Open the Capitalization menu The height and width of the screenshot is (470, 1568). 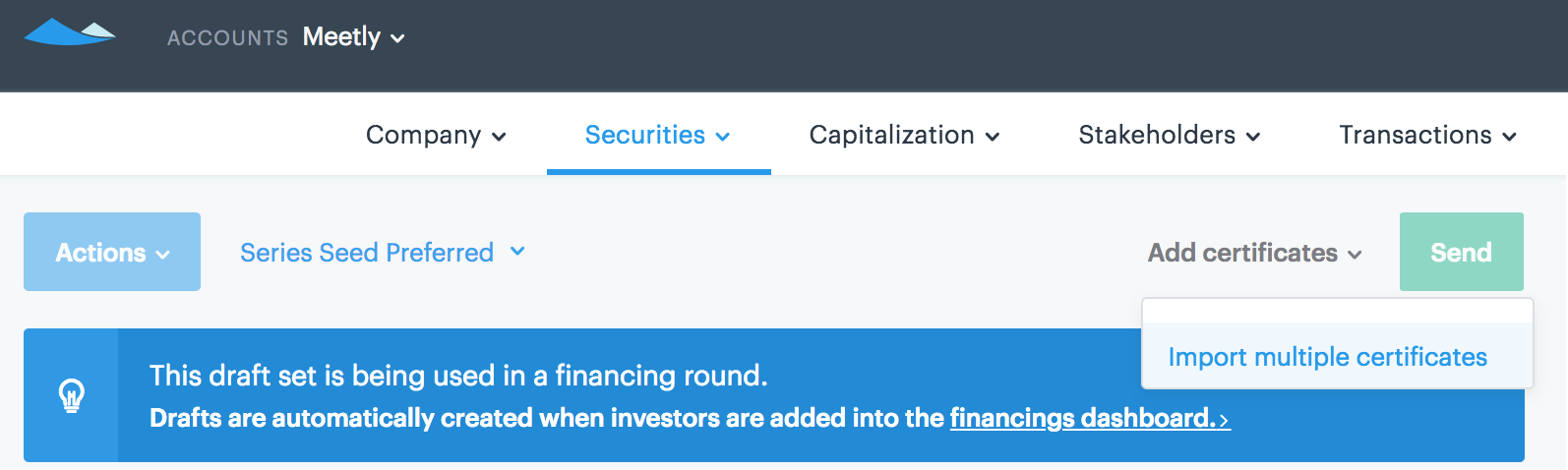(904, 135)
